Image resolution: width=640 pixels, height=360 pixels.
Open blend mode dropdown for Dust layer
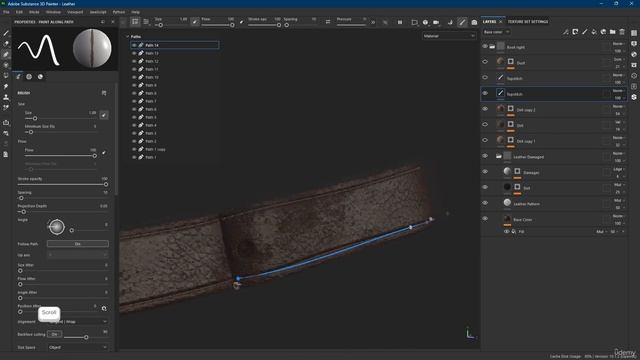pos(618,60)
